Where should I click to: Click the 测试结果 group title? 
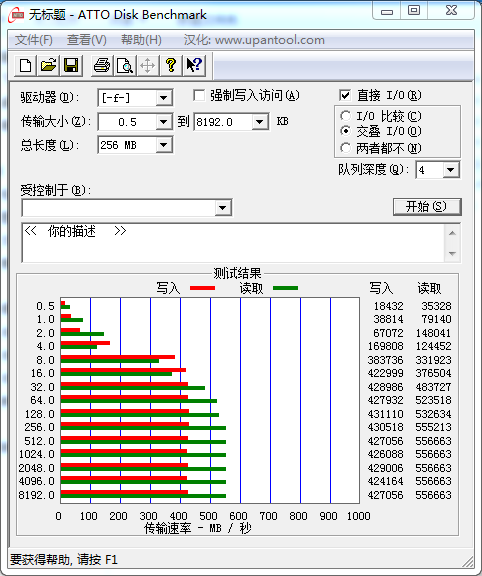237,273
